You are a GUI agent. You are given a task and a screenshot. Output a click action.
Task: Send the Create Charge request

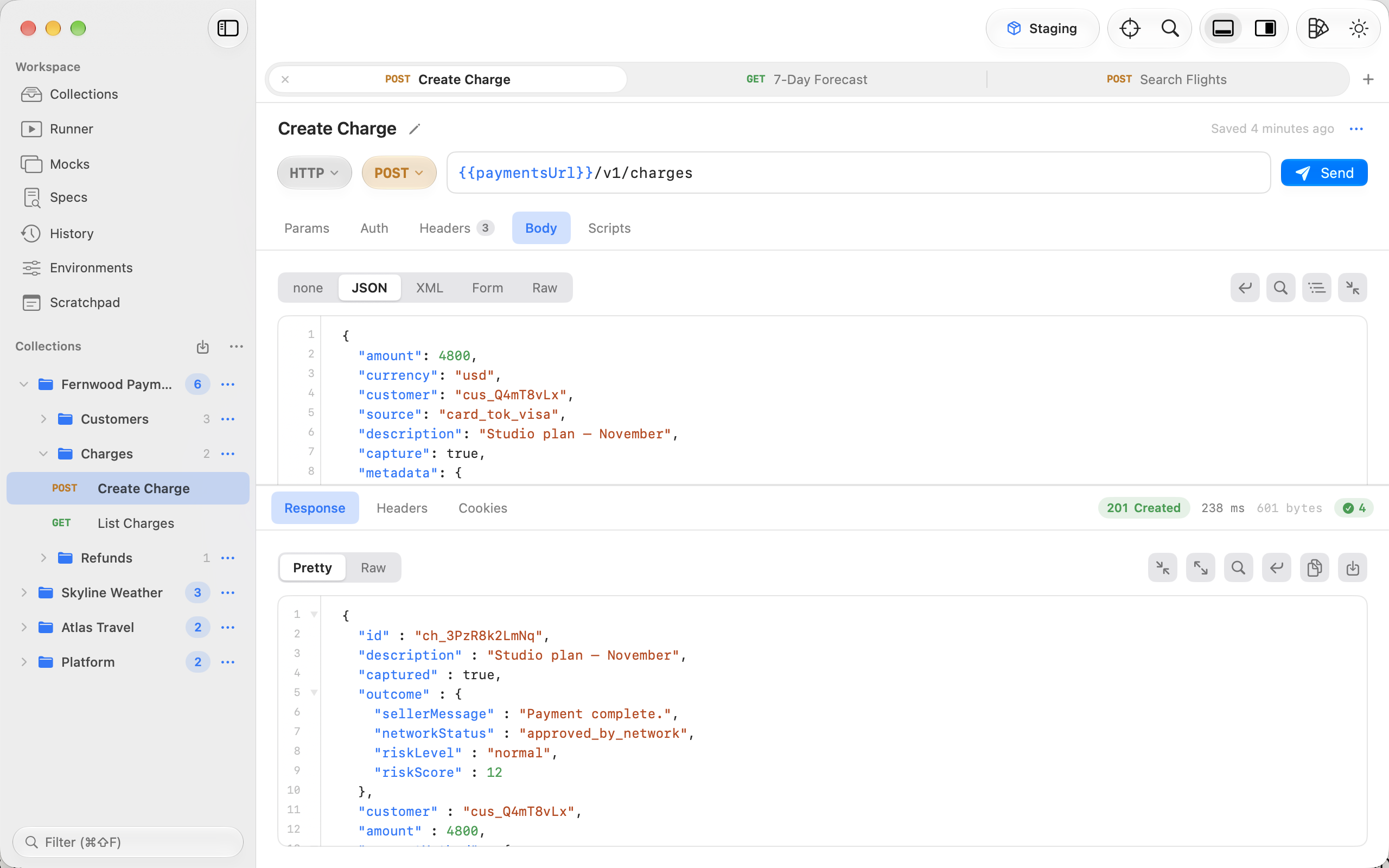coord(1324,173)
